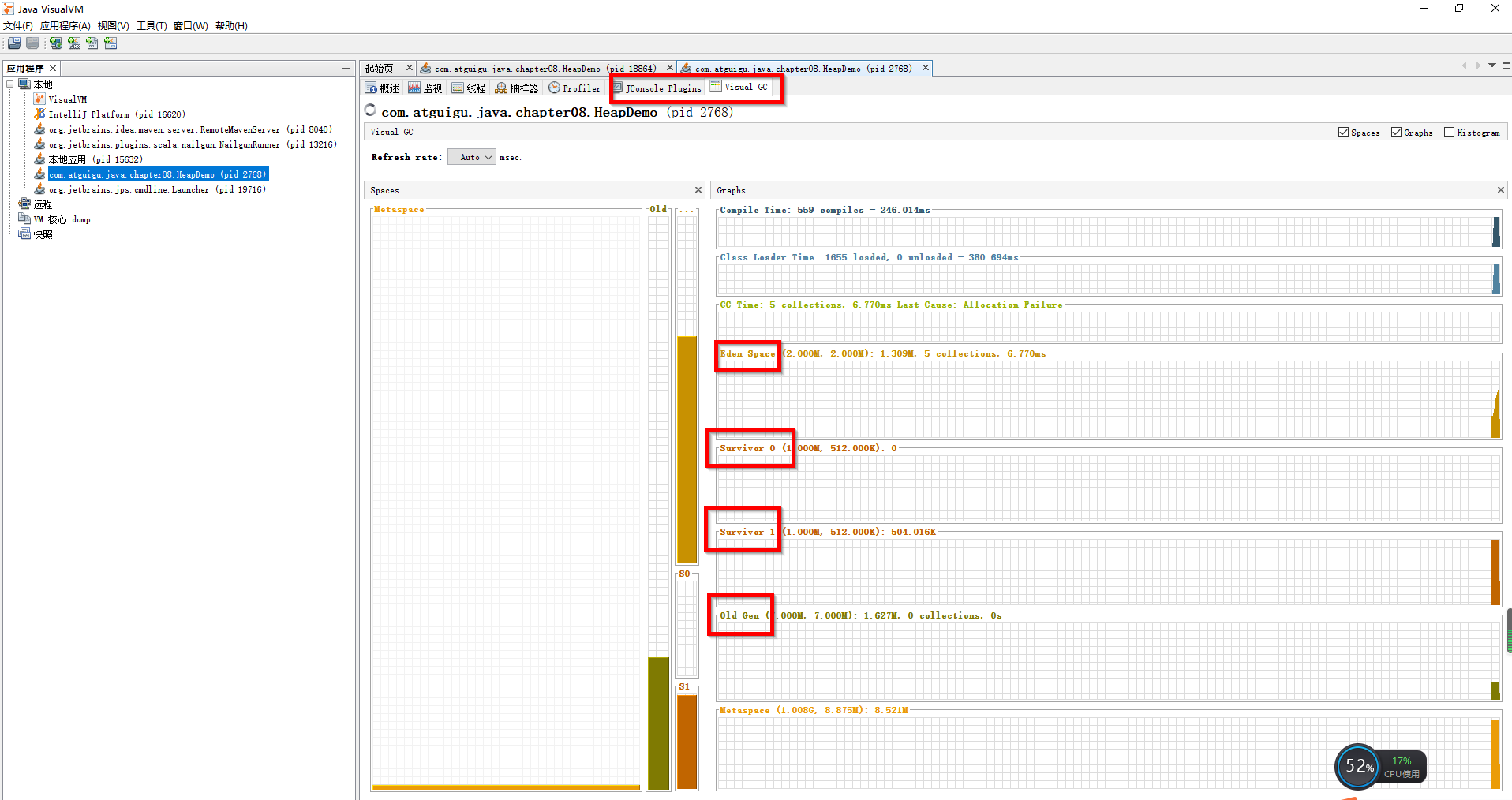Open the 帮助(H) menu

[231, 26]
